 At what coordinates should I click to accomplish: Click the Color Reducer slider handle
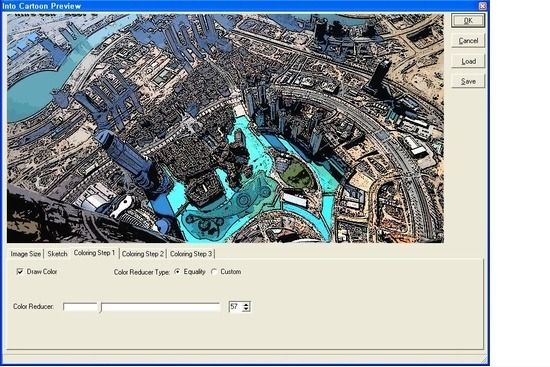coord(100,307)
